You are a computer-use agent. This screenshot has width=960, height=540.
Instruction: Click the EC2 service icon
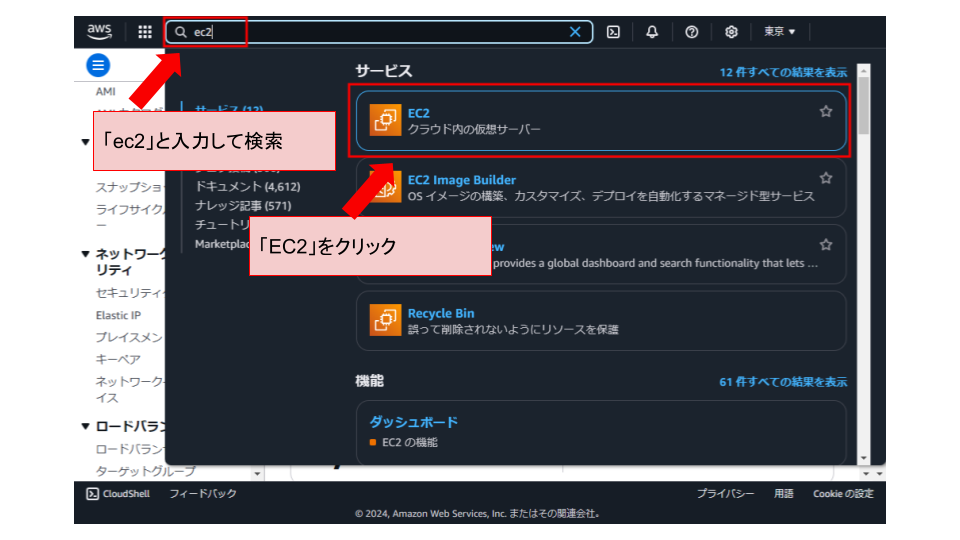(385, 119)
